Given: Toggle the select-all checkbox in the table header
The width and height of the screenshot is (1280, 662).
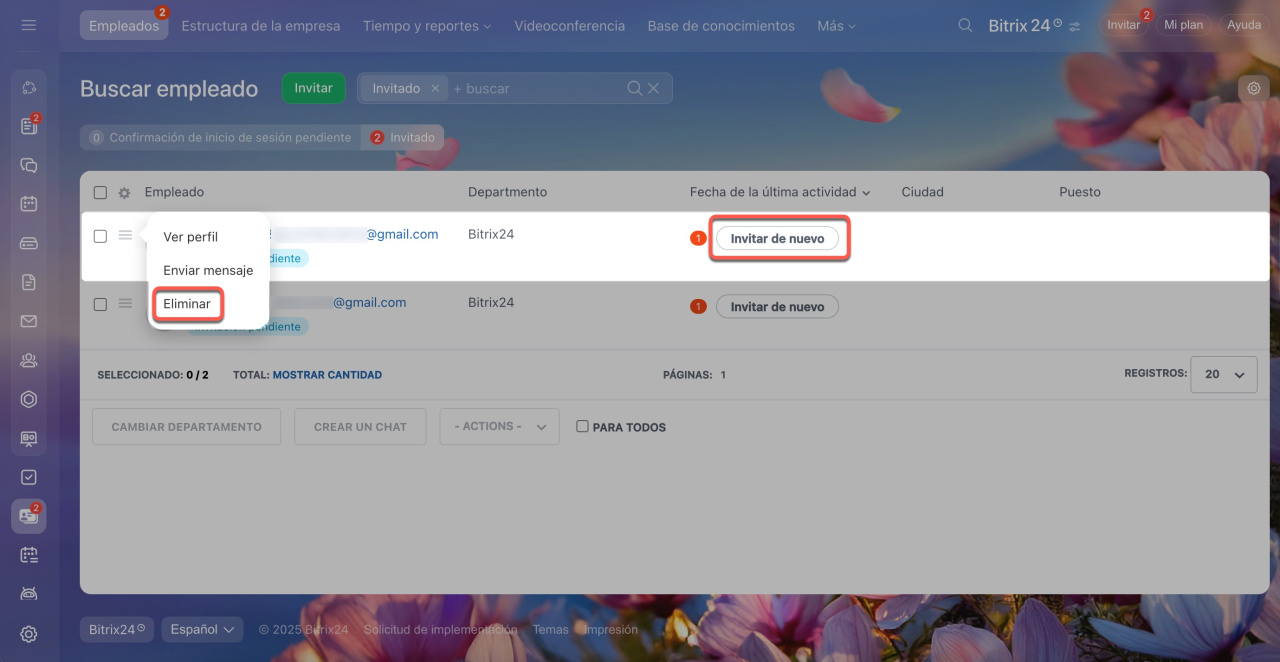Looking at the screenshot, I should coord(100,193).
